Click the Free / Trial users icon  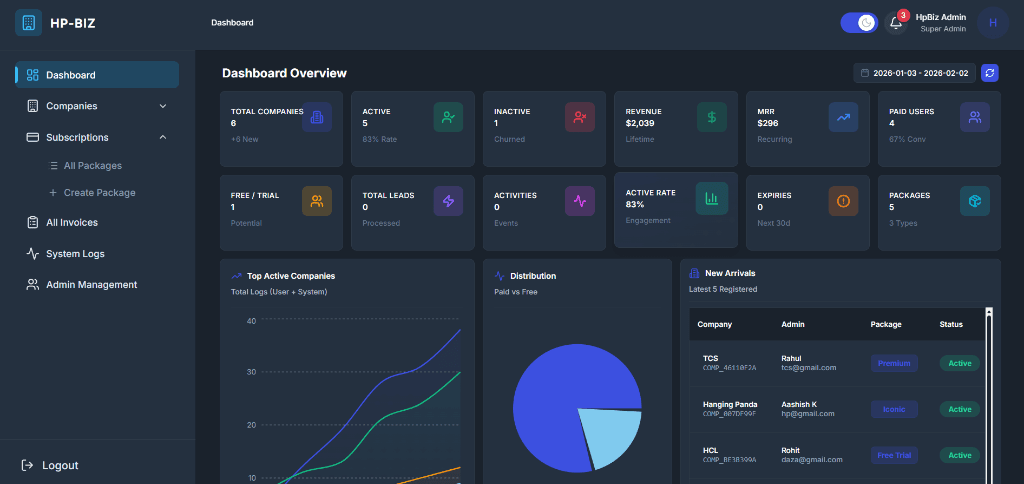coord(317,201)
